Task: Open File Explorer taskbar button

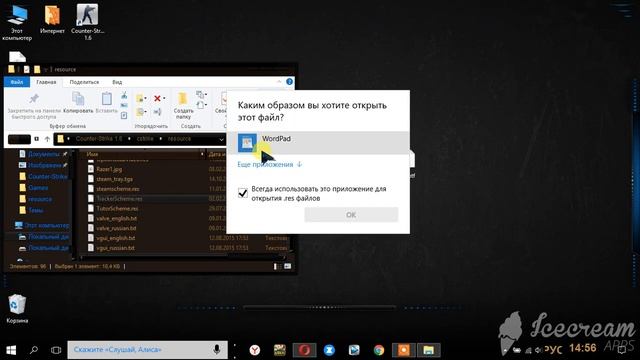Action: tap(428, 350)
